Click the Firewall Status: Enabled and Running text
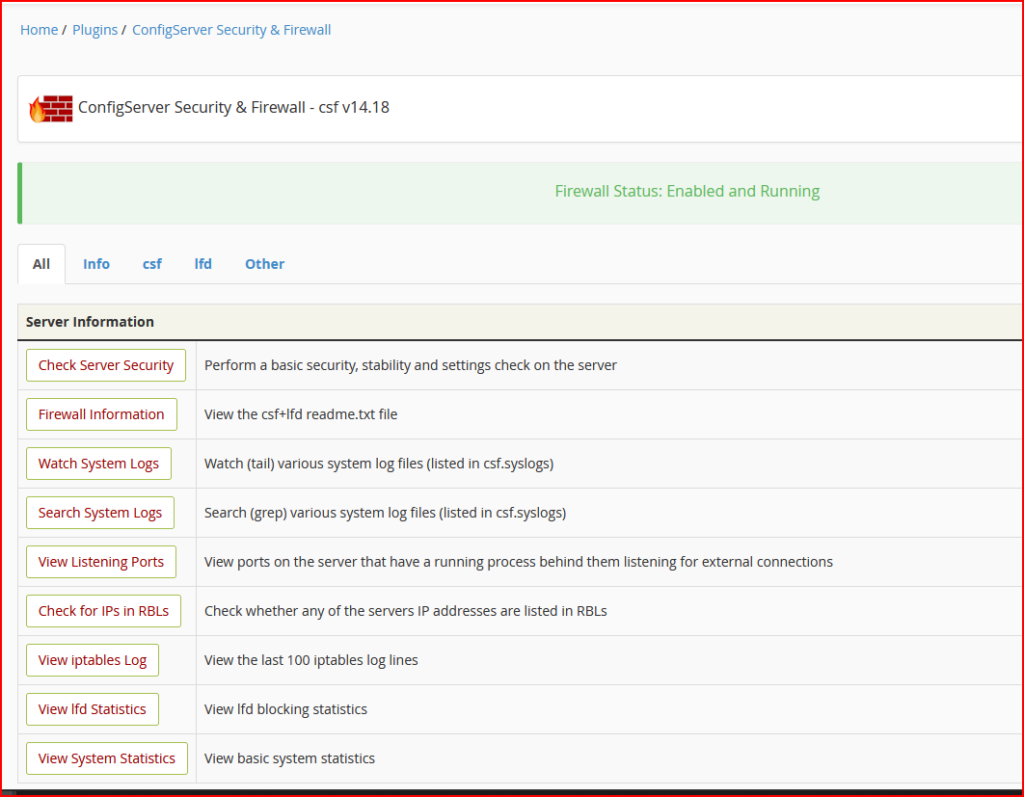Image resolution: width=1024 pixels, height=797 pixels. tap(687, 191)
